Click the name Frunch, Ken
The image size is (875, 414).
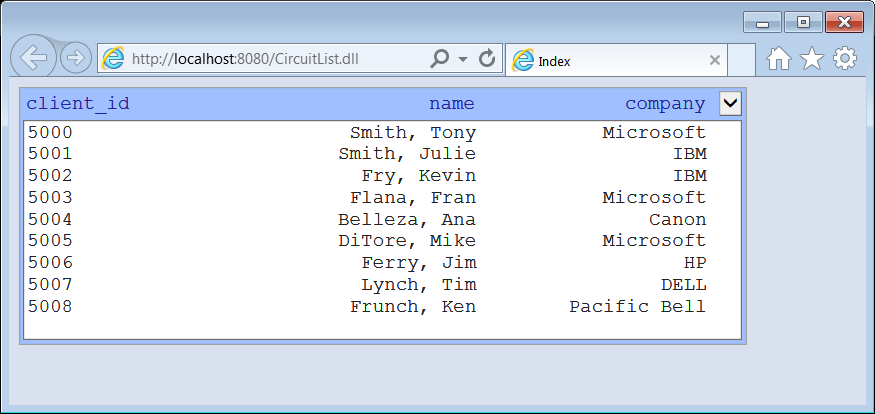[x=413, y=307]
